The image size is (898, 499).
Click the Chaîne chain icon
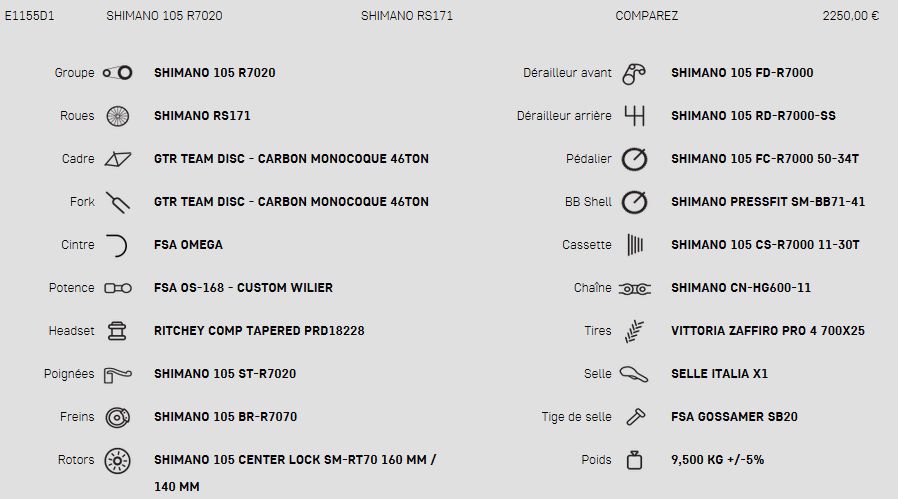pos(635,289)
